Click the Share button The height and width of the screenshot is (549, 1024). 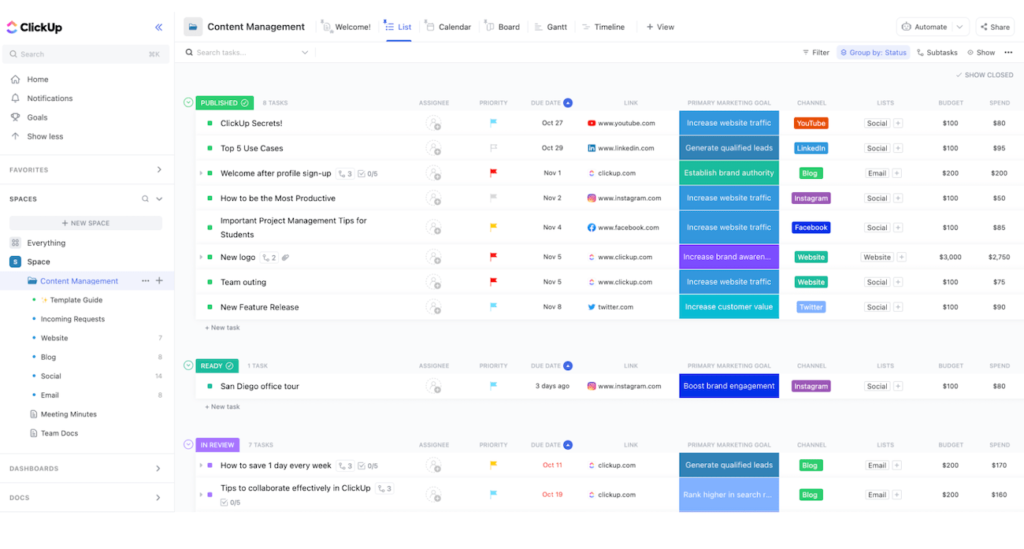pyautogui.click(x=995, y=27)
